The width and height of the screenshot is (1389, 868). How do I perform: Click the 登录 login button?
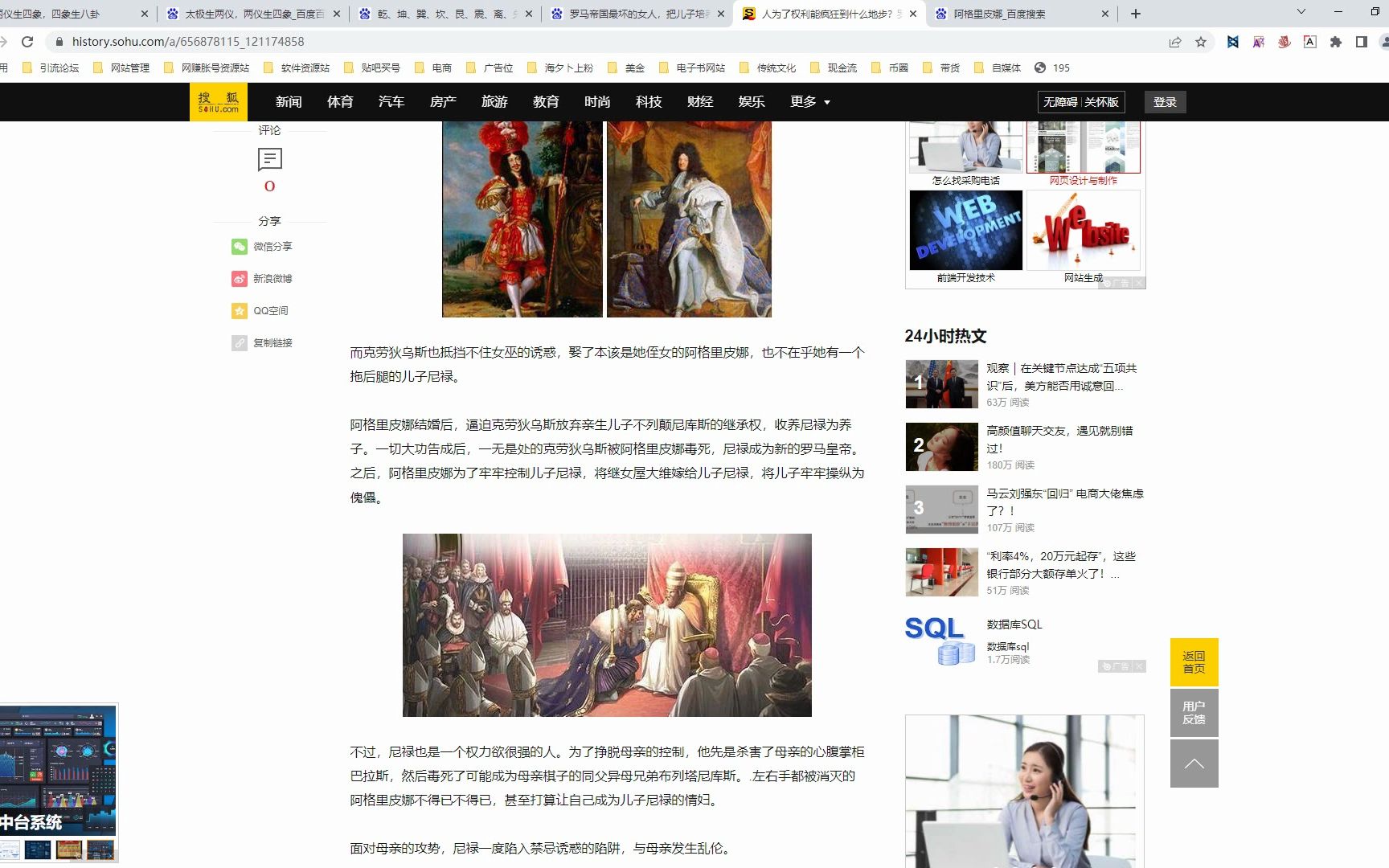1165,102
